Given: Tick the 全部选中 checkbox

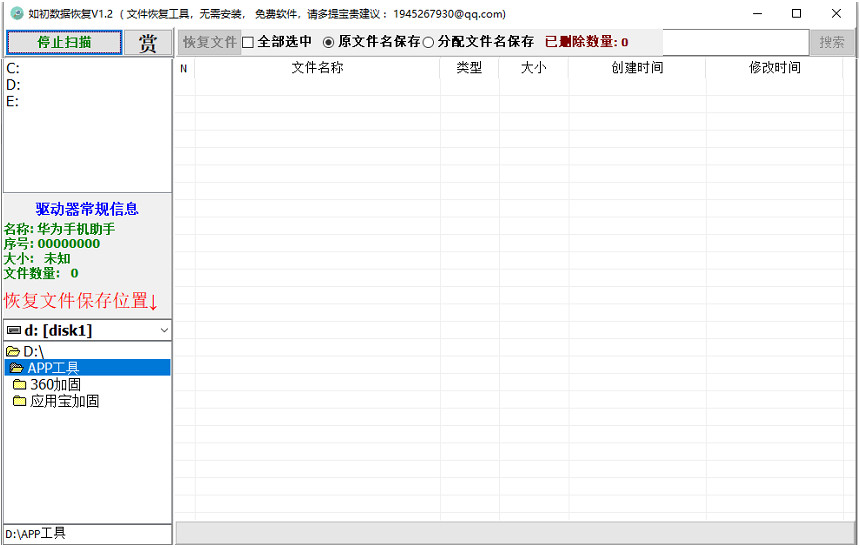Looking at the screenshot, I should click(248, 42).
